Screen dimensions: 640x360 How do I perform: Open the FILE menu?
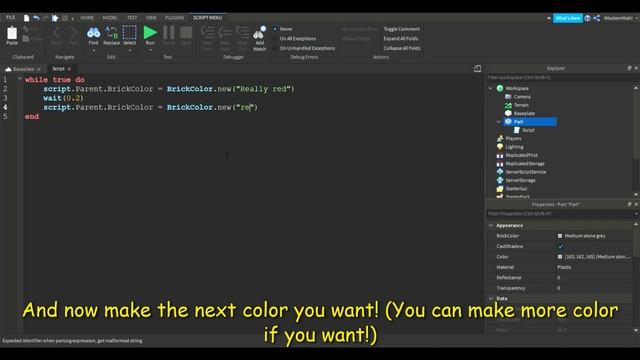coord(11,18)
